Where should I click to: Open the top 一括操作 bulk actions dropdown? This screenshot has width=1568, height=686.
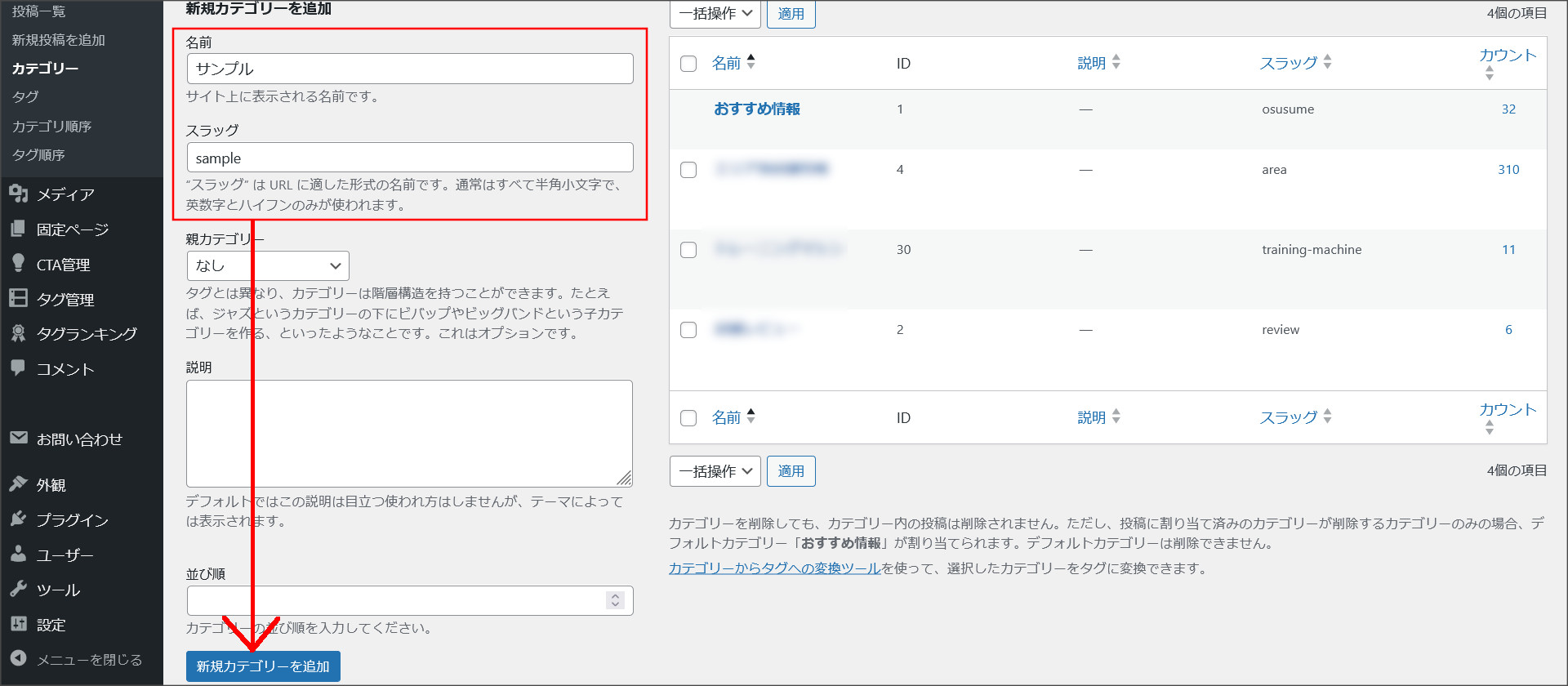click(715, 14)
